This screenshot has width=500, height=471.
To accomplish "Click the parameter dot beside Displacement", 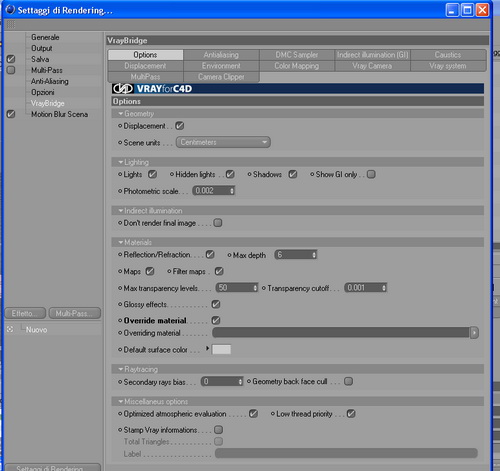I will tap(120, 126).
